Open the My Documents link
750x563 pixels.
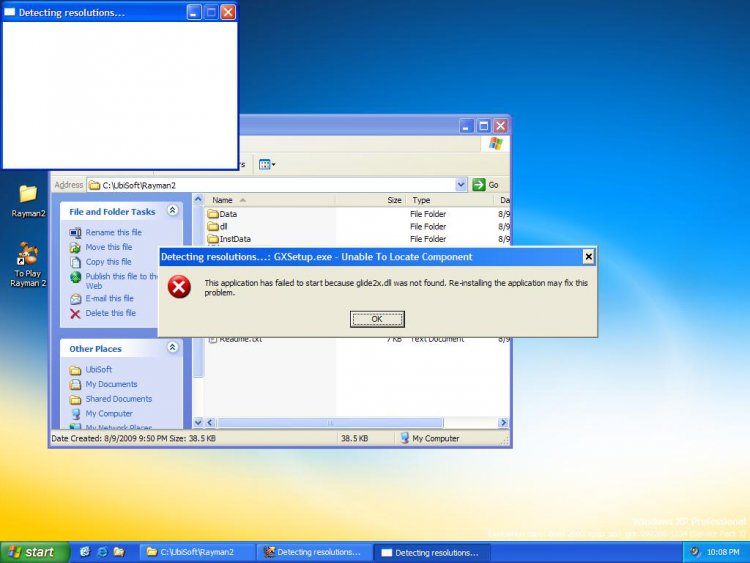click(111, 384)
